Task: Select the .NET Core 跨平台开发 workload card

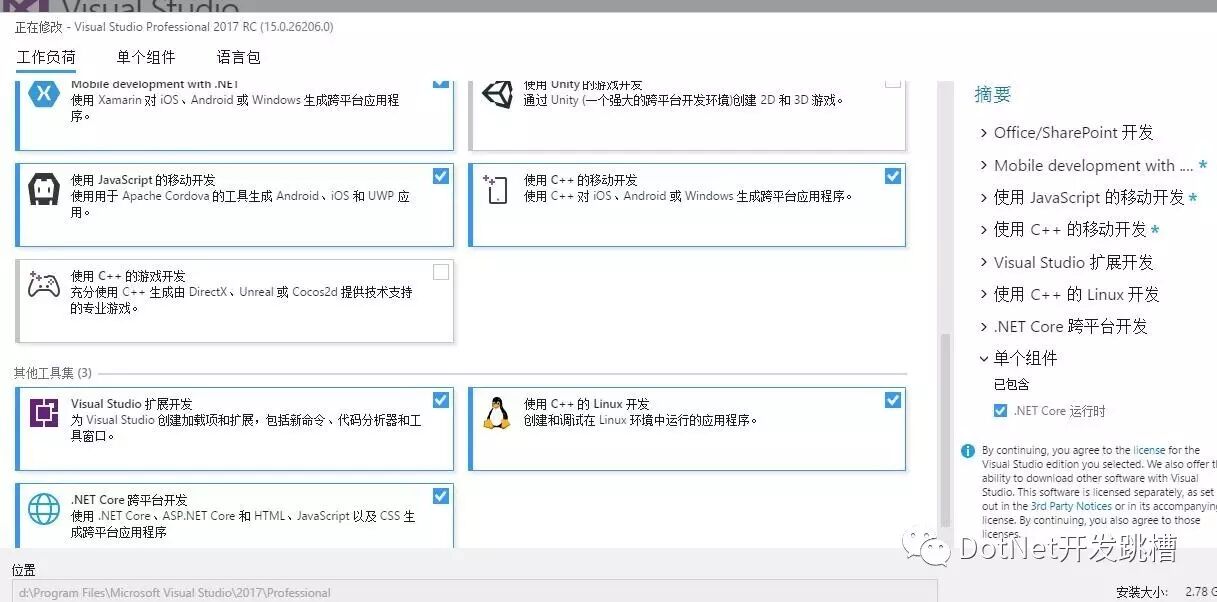Action: coord(235,515)
